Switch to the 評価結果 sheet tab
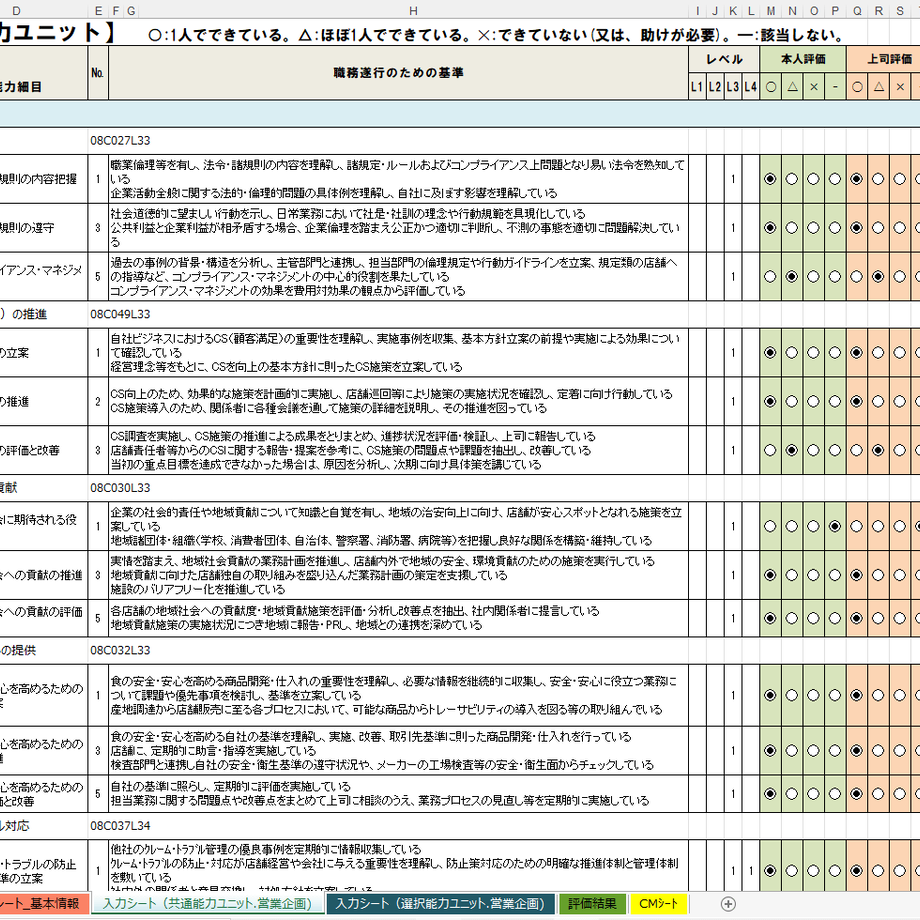The image size is (920, 920). pos(592,904)
